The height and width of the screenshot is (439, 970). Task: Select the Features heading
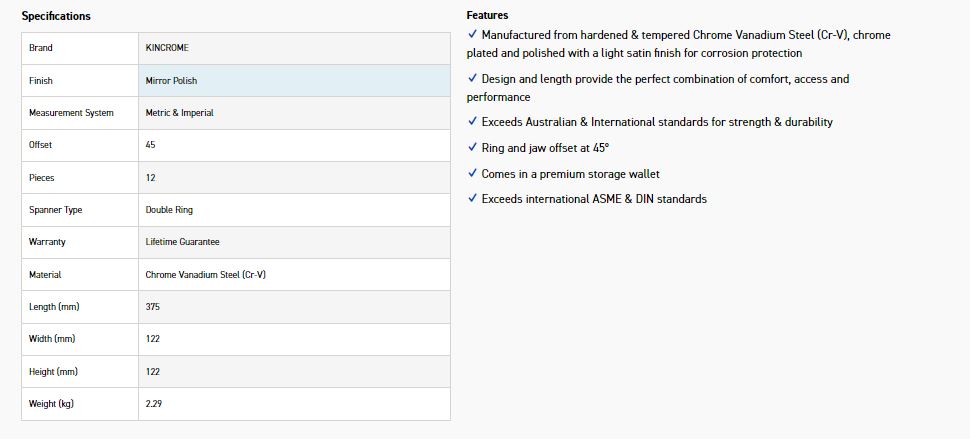487,15
